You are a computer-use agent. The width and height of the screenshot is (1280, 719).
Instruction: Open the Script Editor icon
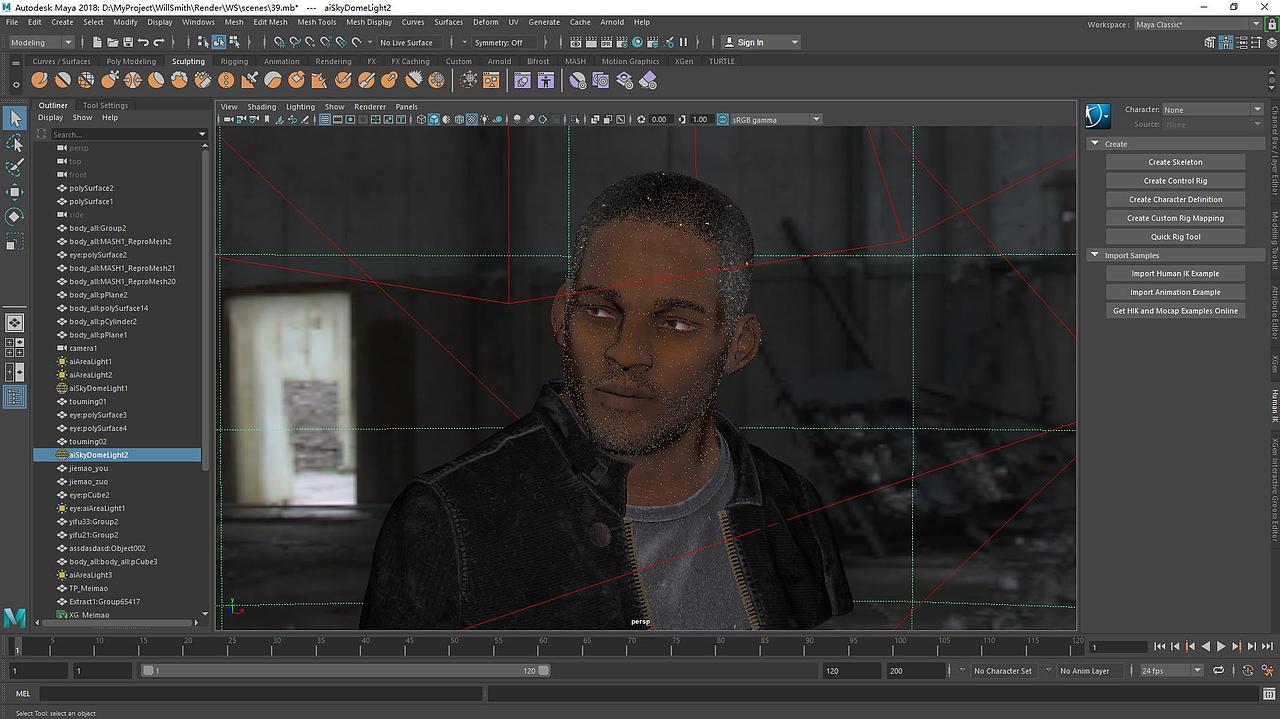click(1270, 693)
